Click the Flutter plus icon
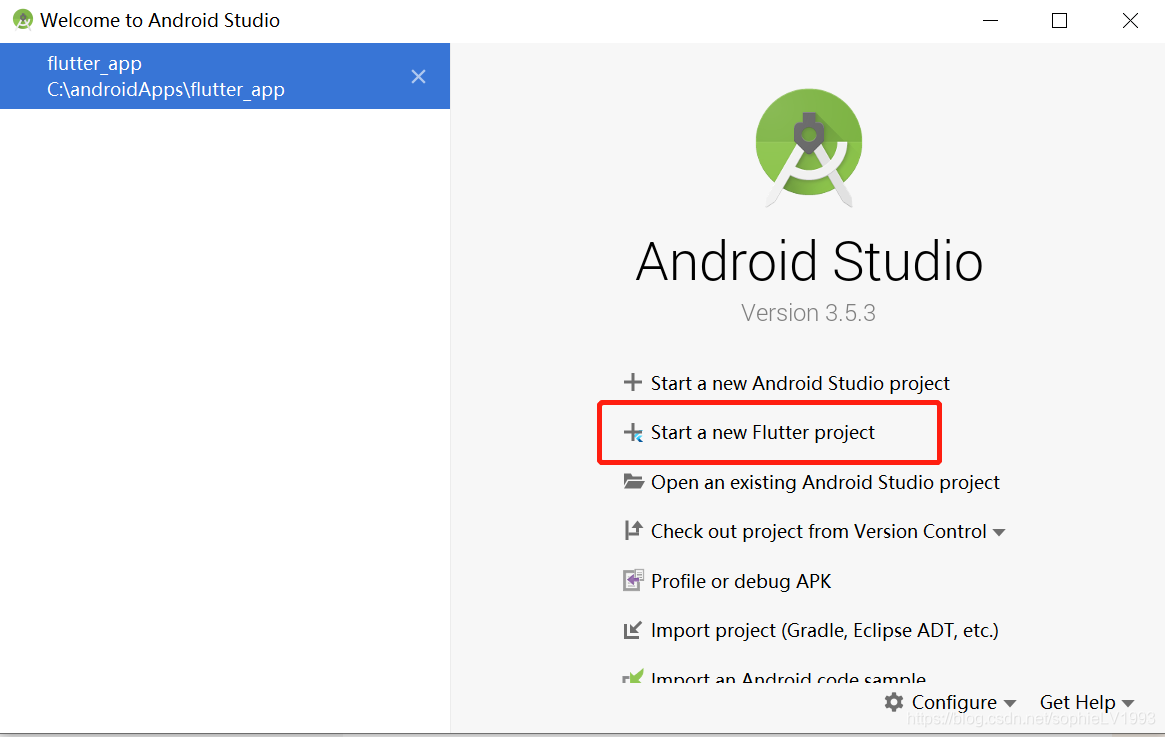 [633, 432]
